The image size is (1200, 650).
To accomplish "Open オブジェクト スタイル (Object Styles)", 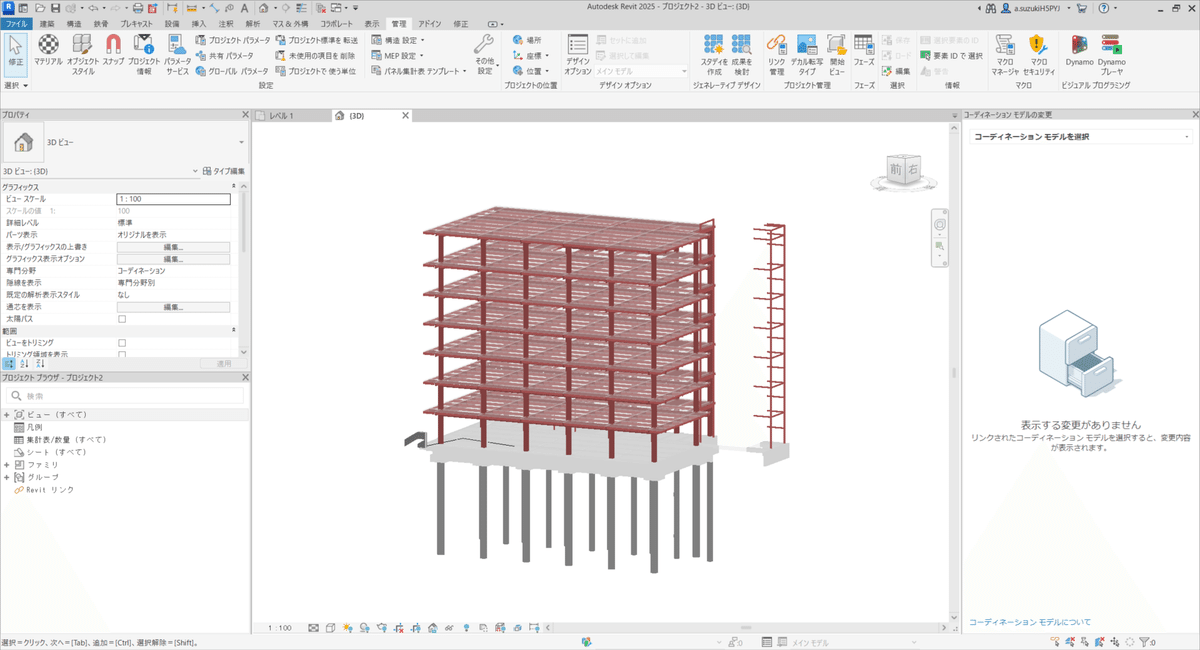I will [x=83, y=55].
